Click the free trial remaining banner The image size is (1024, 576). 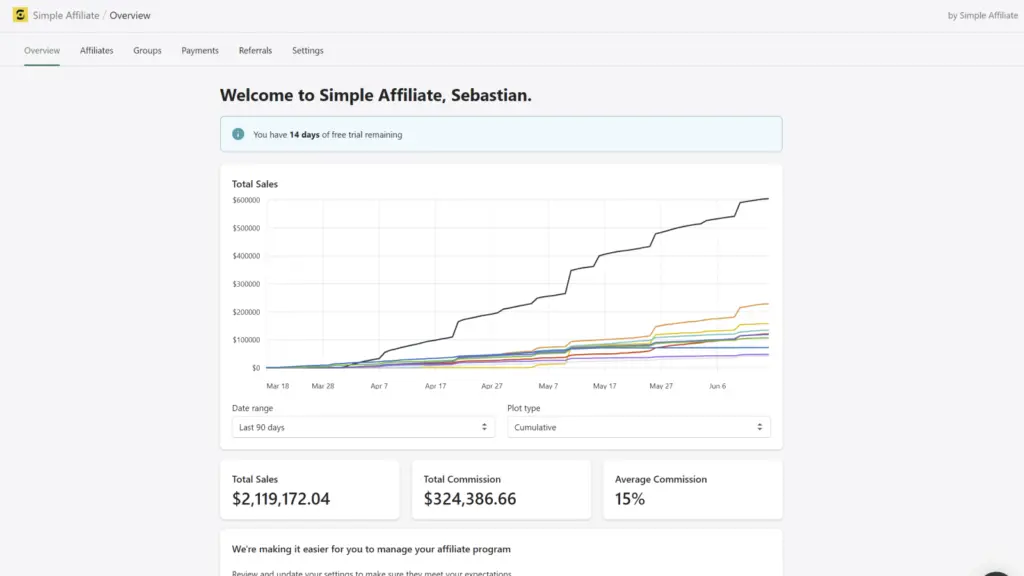[x=501, y=134]
